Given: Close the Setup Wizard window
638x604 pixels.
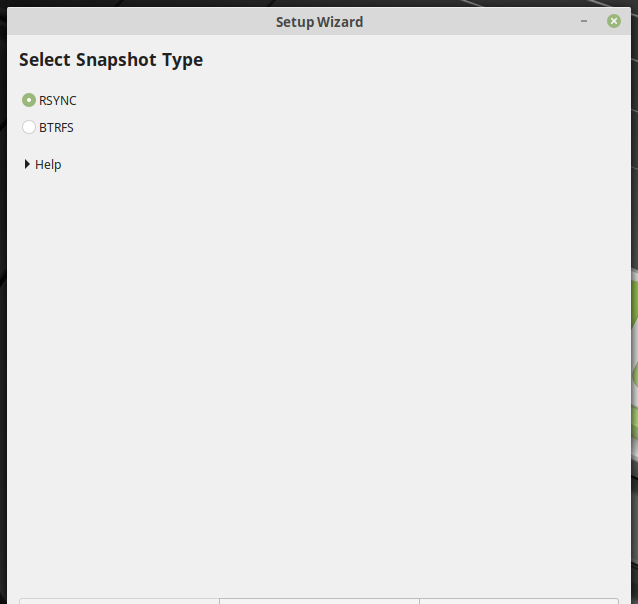Looking at the screenshot, I should coord(614,21).
